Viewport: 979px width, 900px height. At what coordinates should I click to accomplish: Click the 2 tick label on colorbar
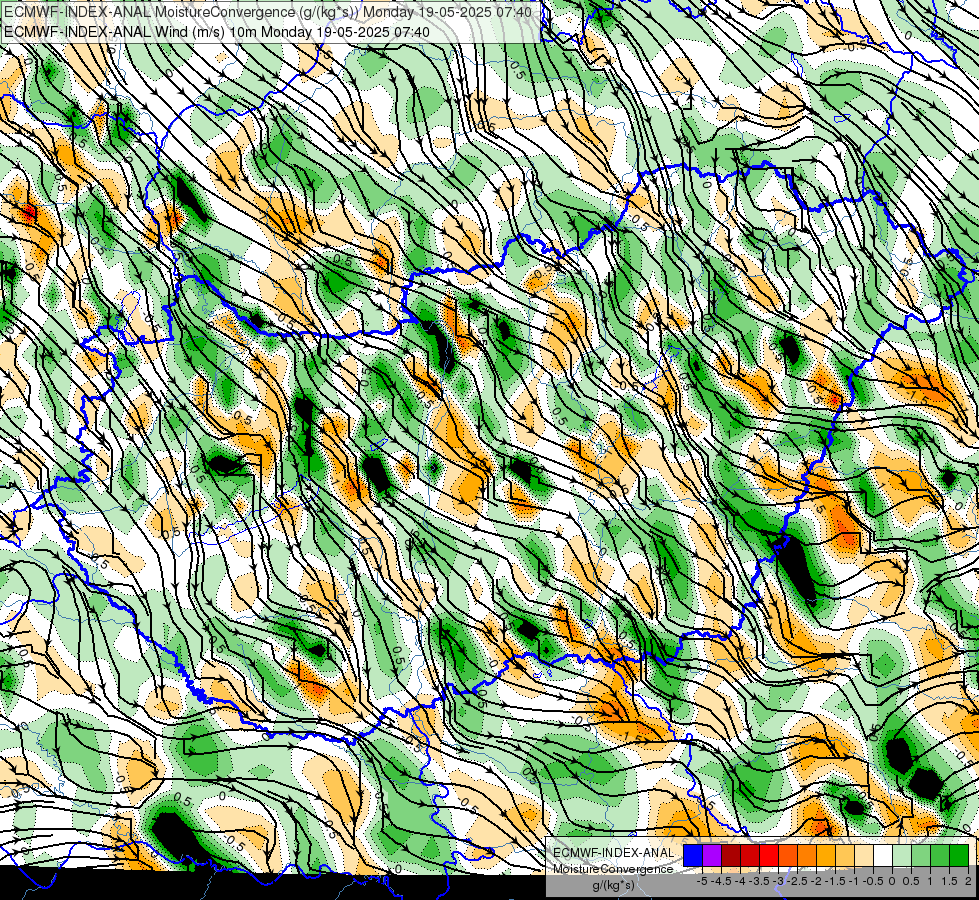point(968,881)
